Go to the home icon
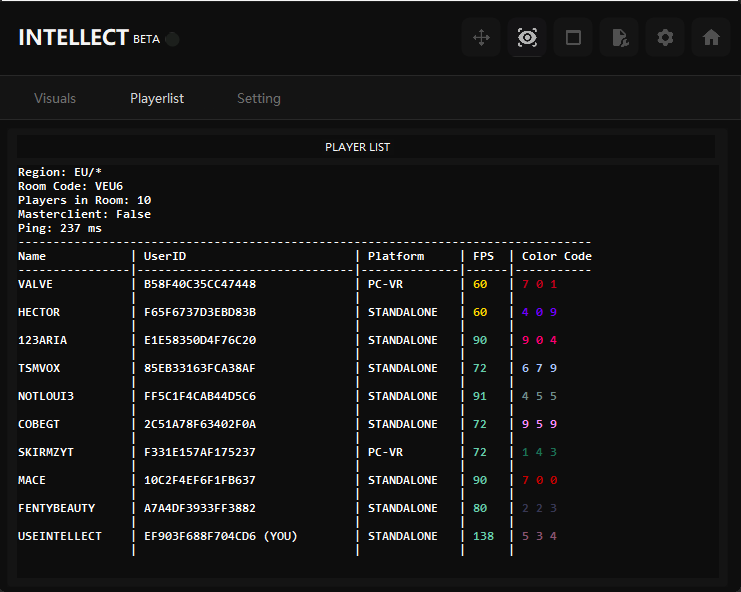741x592 pixels. [711, 38]
